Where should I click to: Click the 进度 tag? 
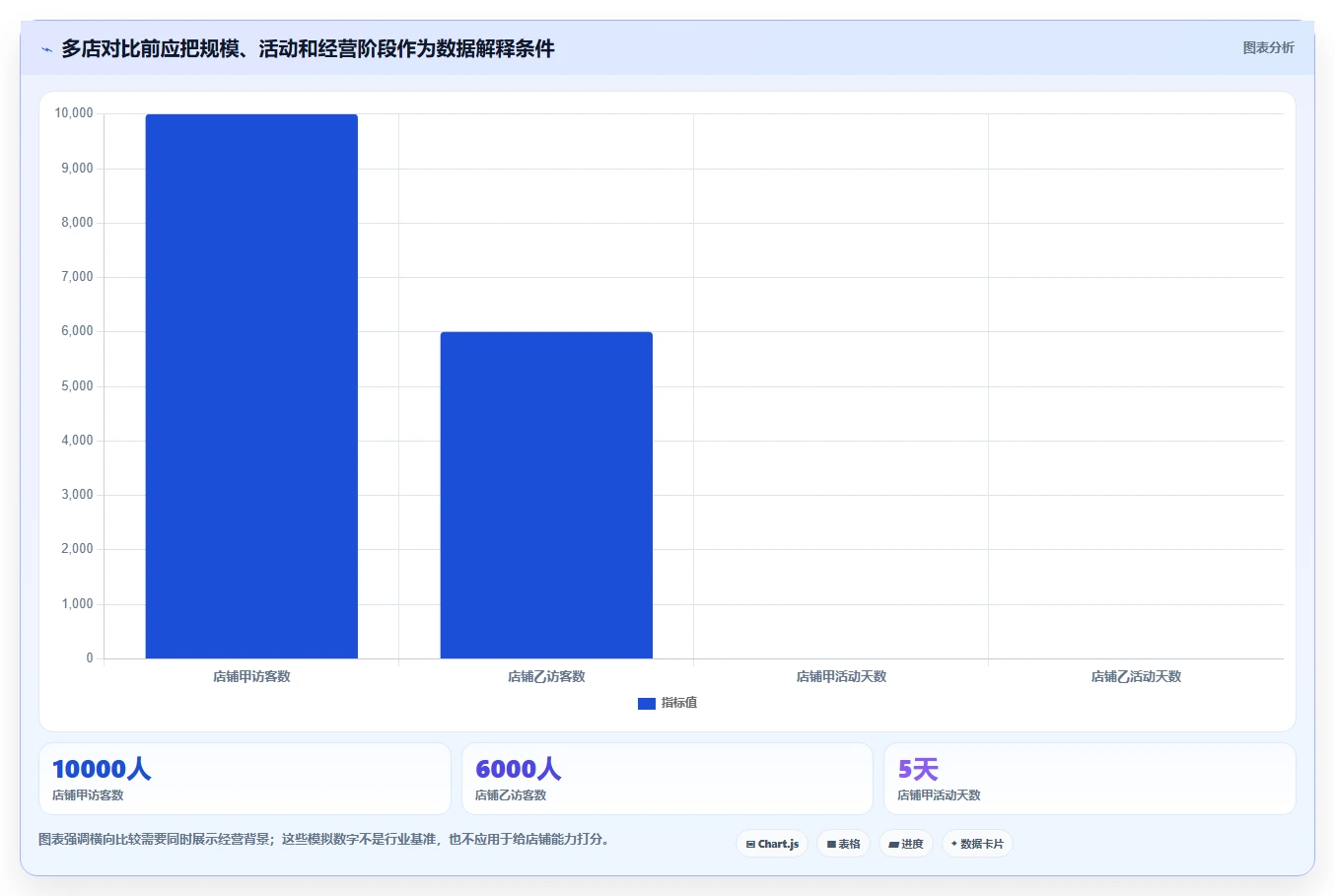(906, 844)
